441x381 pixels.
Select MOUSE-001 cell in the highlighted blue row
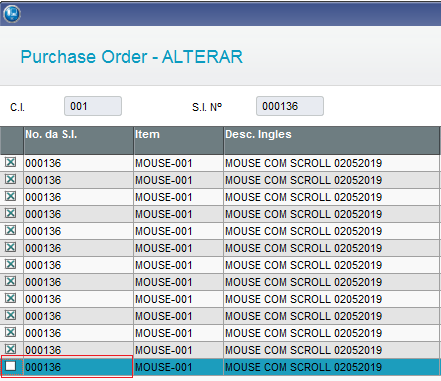coord(179,367)
